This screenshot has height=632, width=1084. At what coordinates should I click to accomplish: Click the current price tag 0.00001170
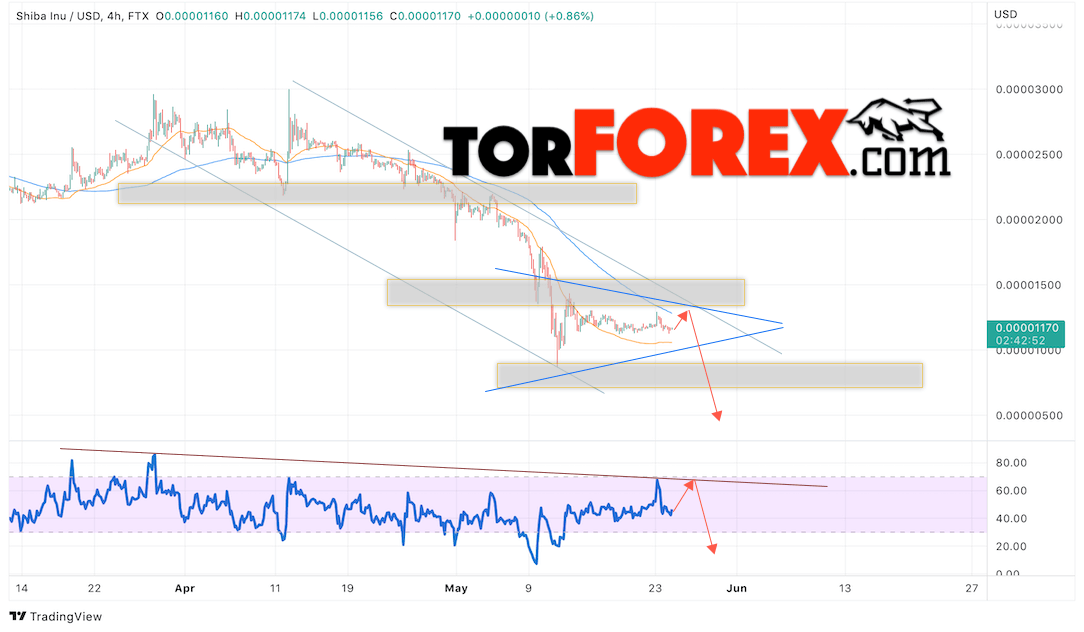1027,334
